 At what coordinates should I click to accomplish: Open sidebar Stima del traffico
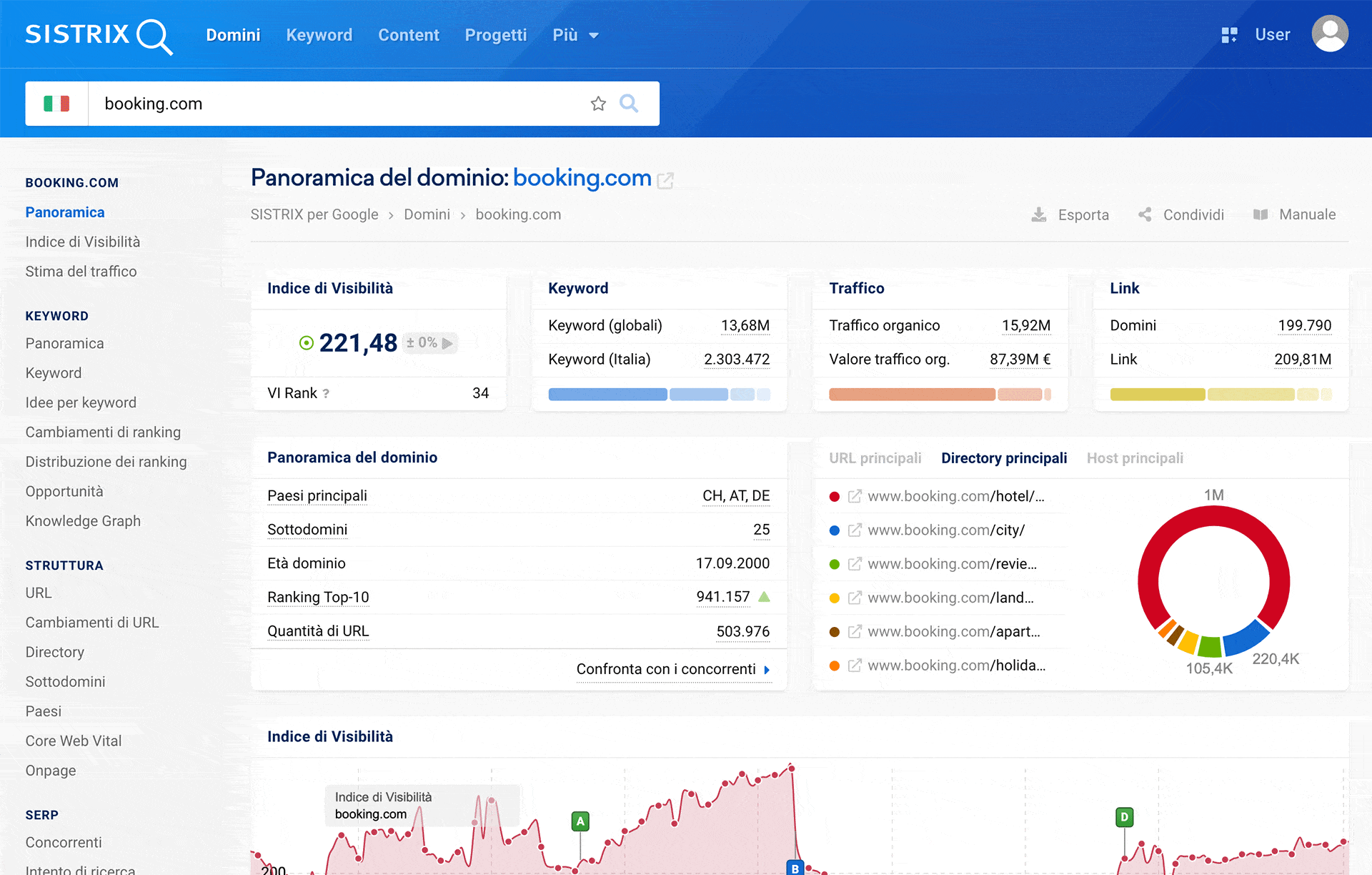(81, 272)
